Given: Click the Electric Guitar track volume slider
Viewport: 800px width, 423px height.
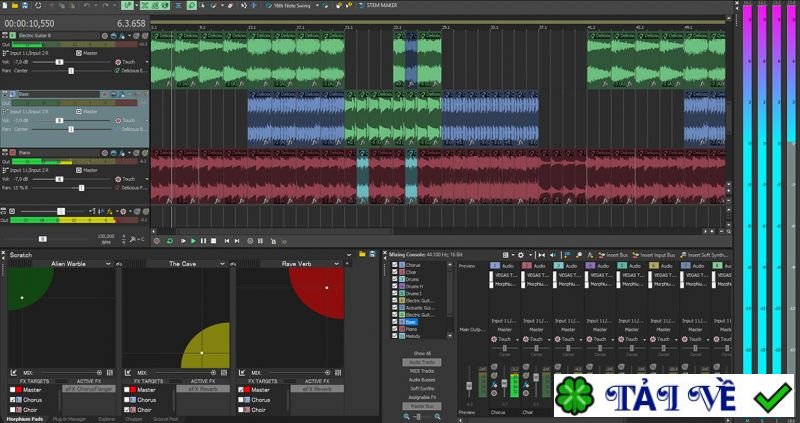Looking at the screenshot, I should coord(58,61).
